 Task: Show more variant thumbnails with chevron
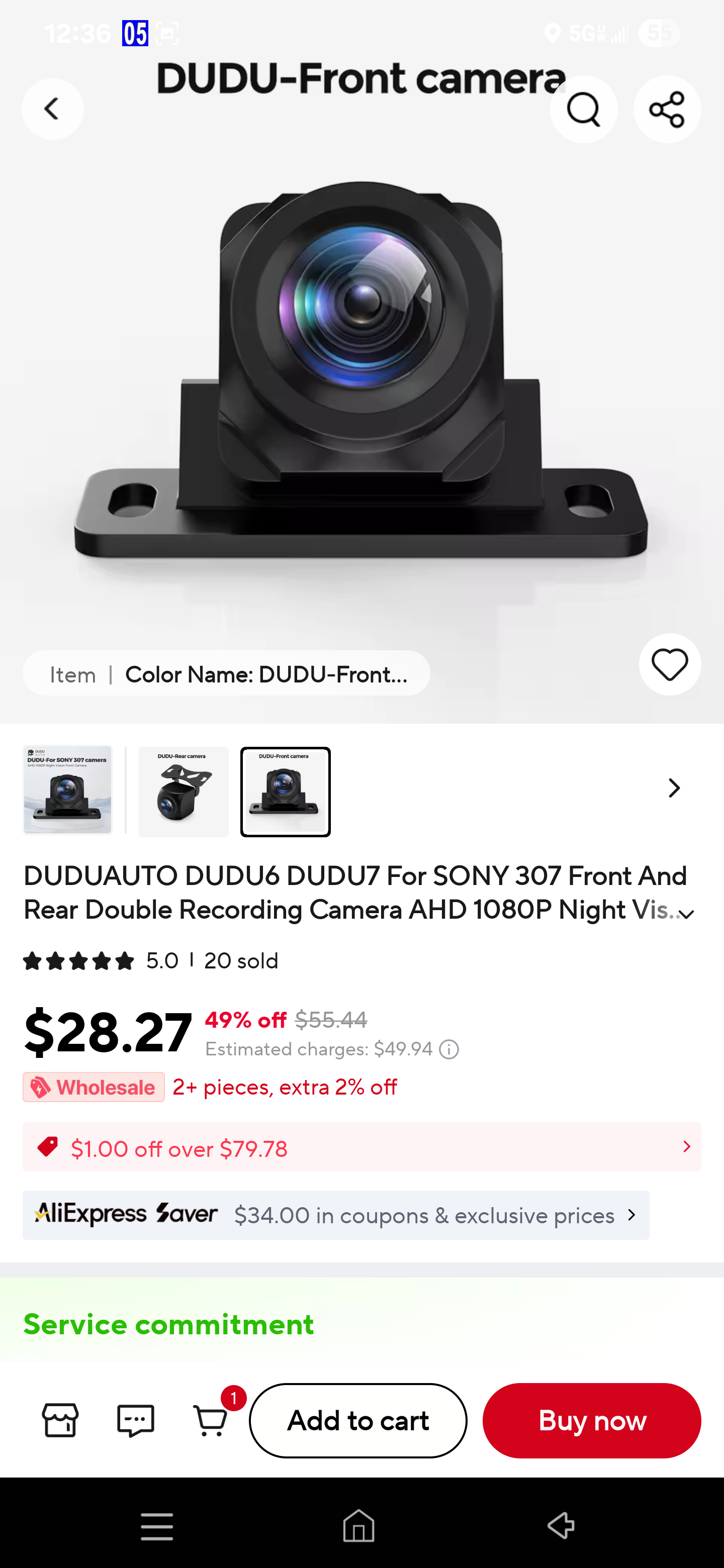(x=673, y=788)
